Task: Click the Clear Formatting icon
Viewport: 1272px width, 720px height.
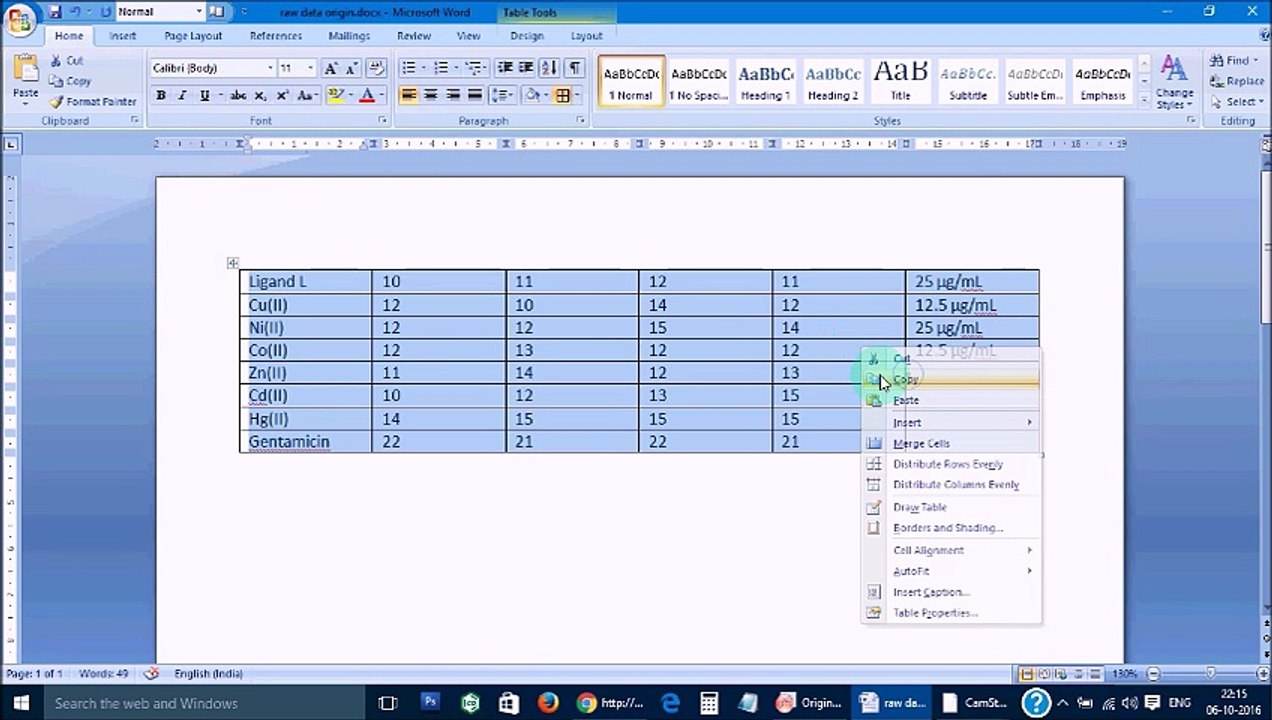Action: pos(376,68)
